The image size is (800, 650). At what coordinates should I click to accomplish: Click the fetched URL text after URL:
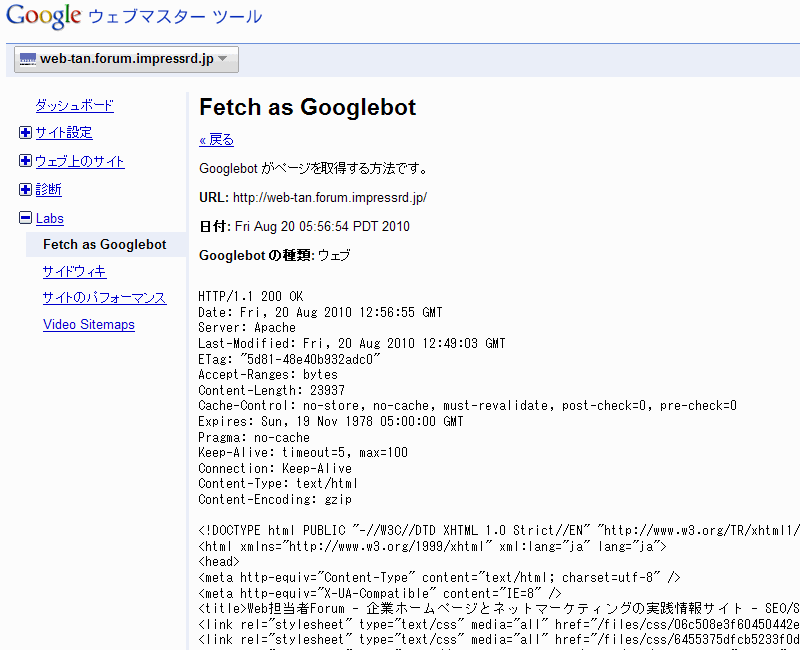click(x=330, y=198)
